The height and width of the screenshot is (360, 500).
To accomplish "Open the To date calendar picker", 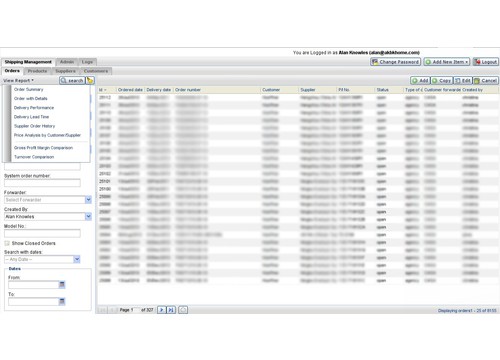I will tap(62, 301).
